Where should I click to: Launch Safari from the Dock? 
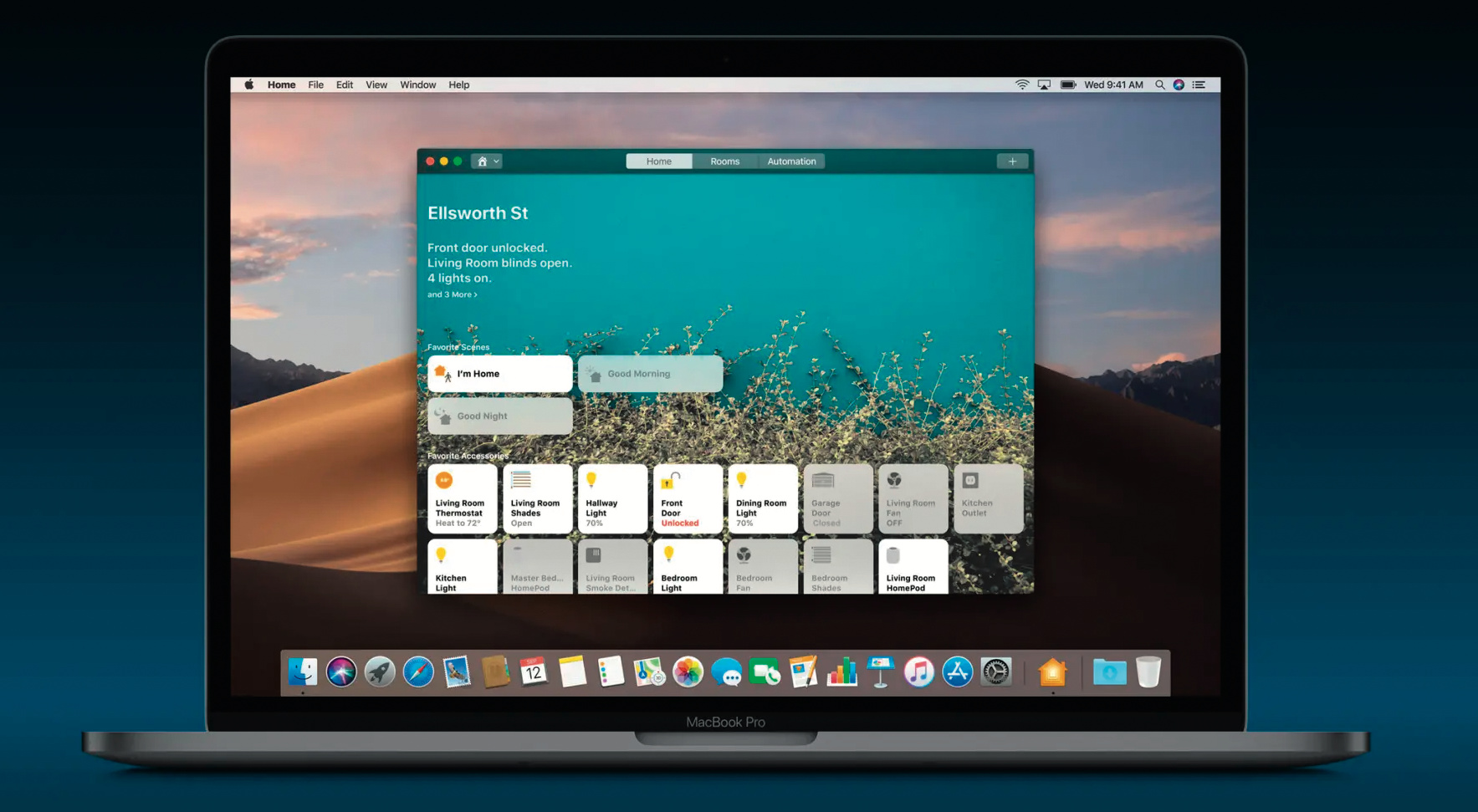418,672
